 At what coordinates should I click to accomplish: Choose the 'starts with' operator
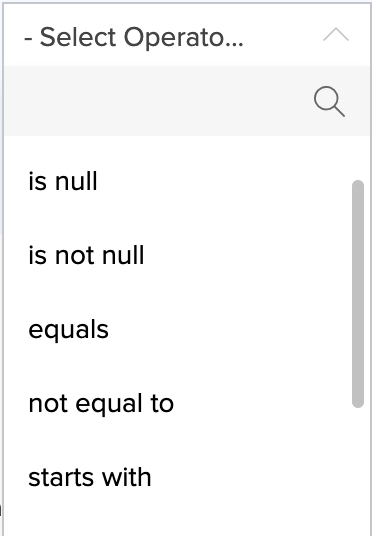tap(187, 478)
